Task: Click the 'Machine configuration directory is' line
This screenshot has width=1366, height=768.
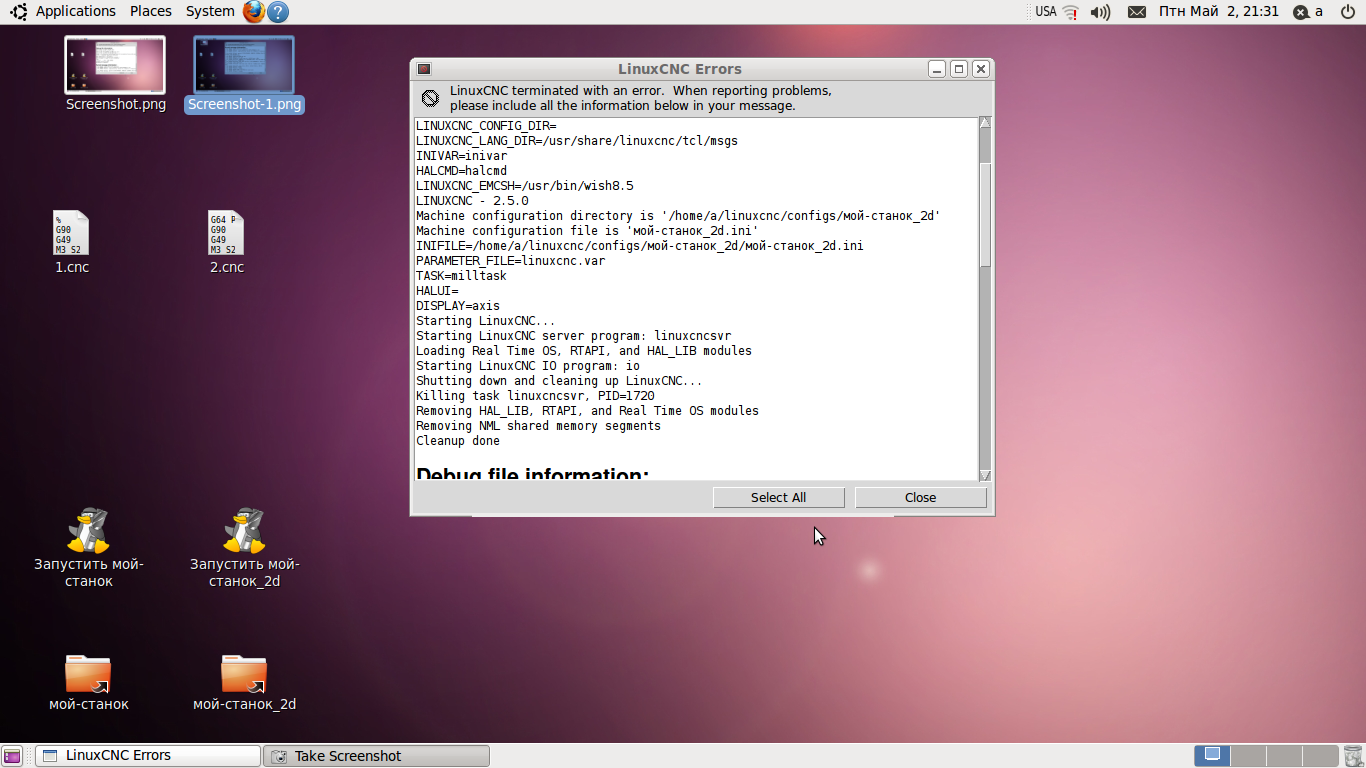Action: point(679,216)
